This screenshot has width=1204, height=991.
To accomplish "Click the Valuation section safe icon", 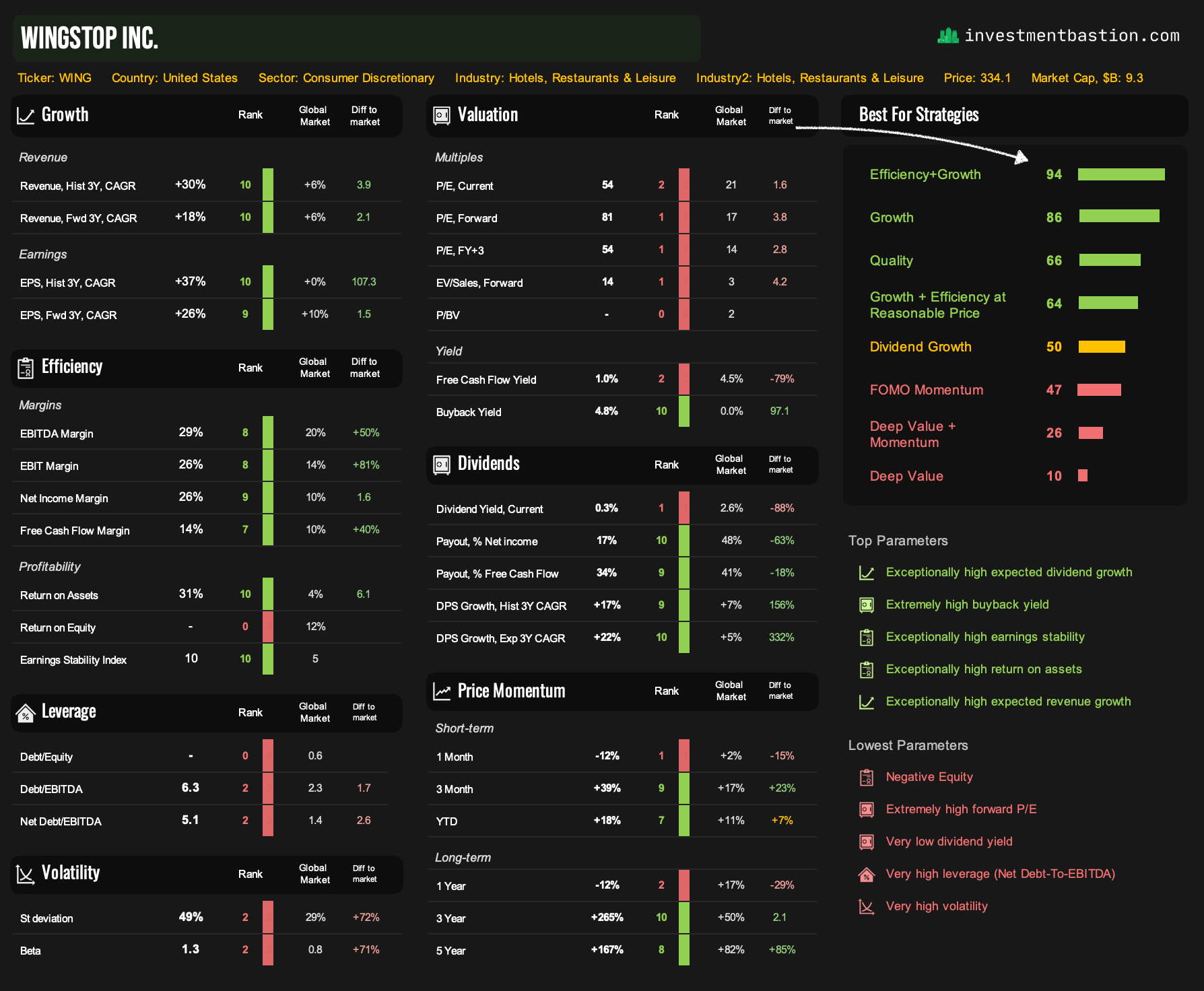I will tap(442, 116).
